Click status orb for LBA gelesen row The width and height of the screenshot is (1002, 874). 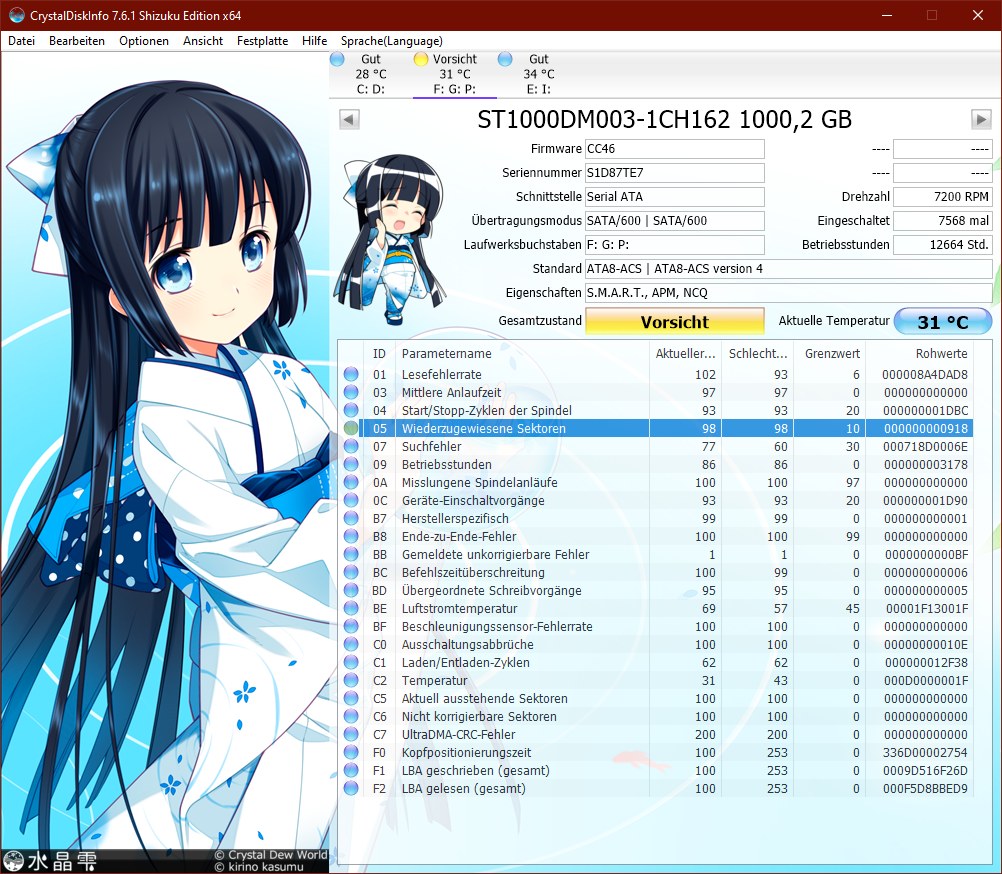(351, 788)
